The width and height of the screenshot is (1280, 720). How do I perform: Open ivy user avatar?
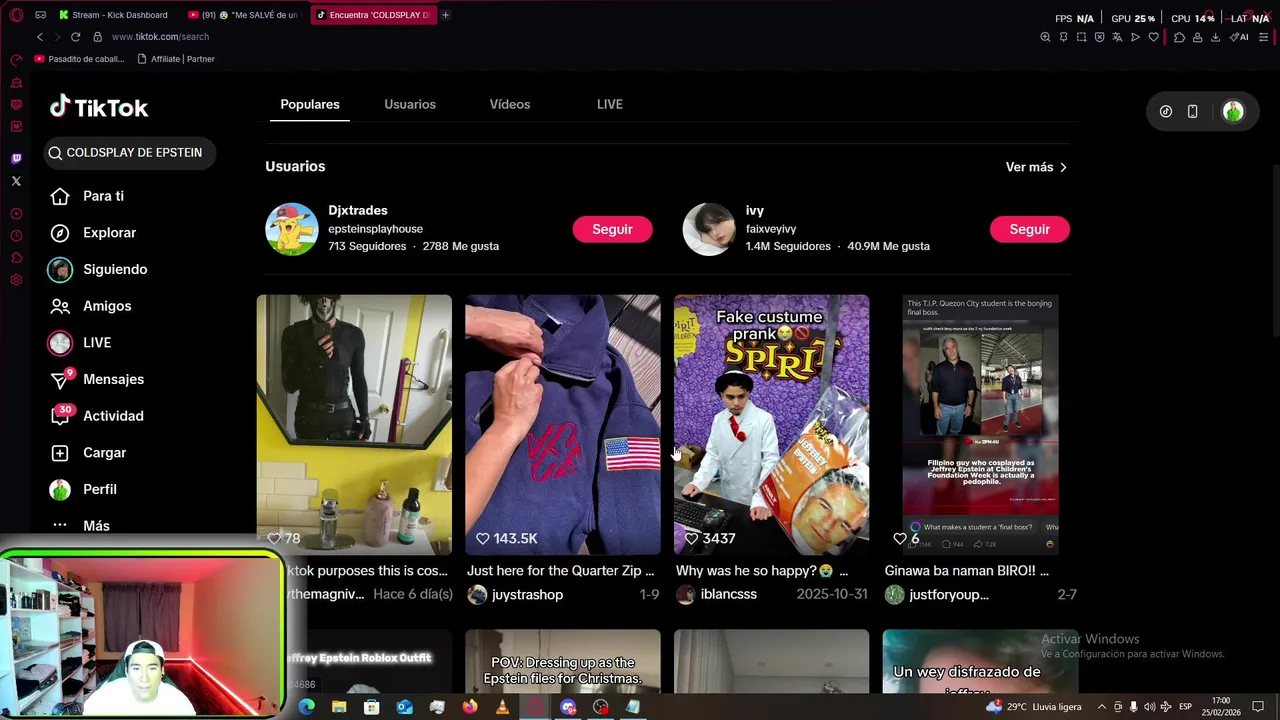tap(709, 229)
